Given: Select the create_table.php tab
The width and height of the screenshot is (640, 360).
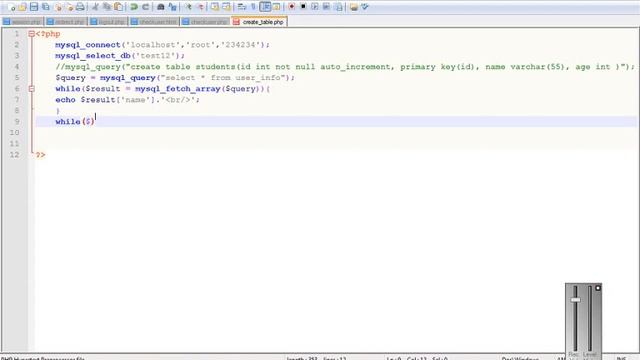Looking at the screenshot, I should point(259,22).
